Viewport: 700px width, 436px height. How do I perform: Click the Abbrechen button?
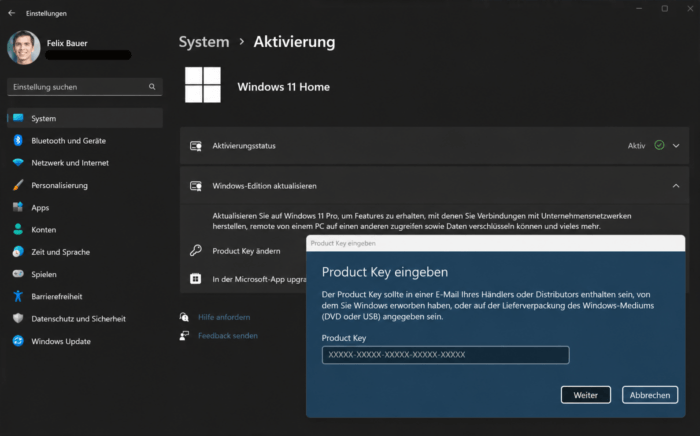pos(650,395)
